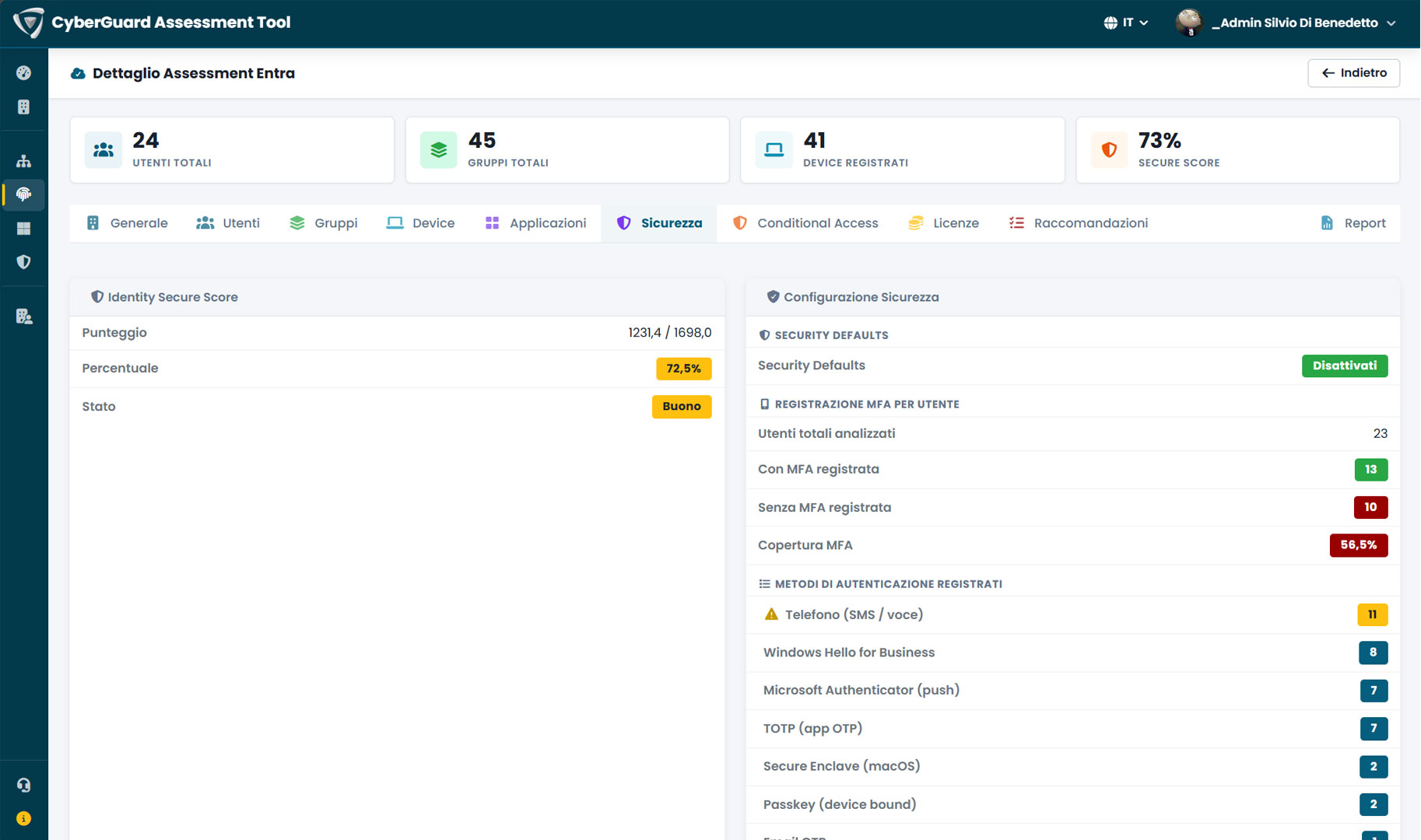Open the shield icon in sidebar
Image resolution: width=1421 pixels, height=840 pixels.
click(x=24, y=262)
